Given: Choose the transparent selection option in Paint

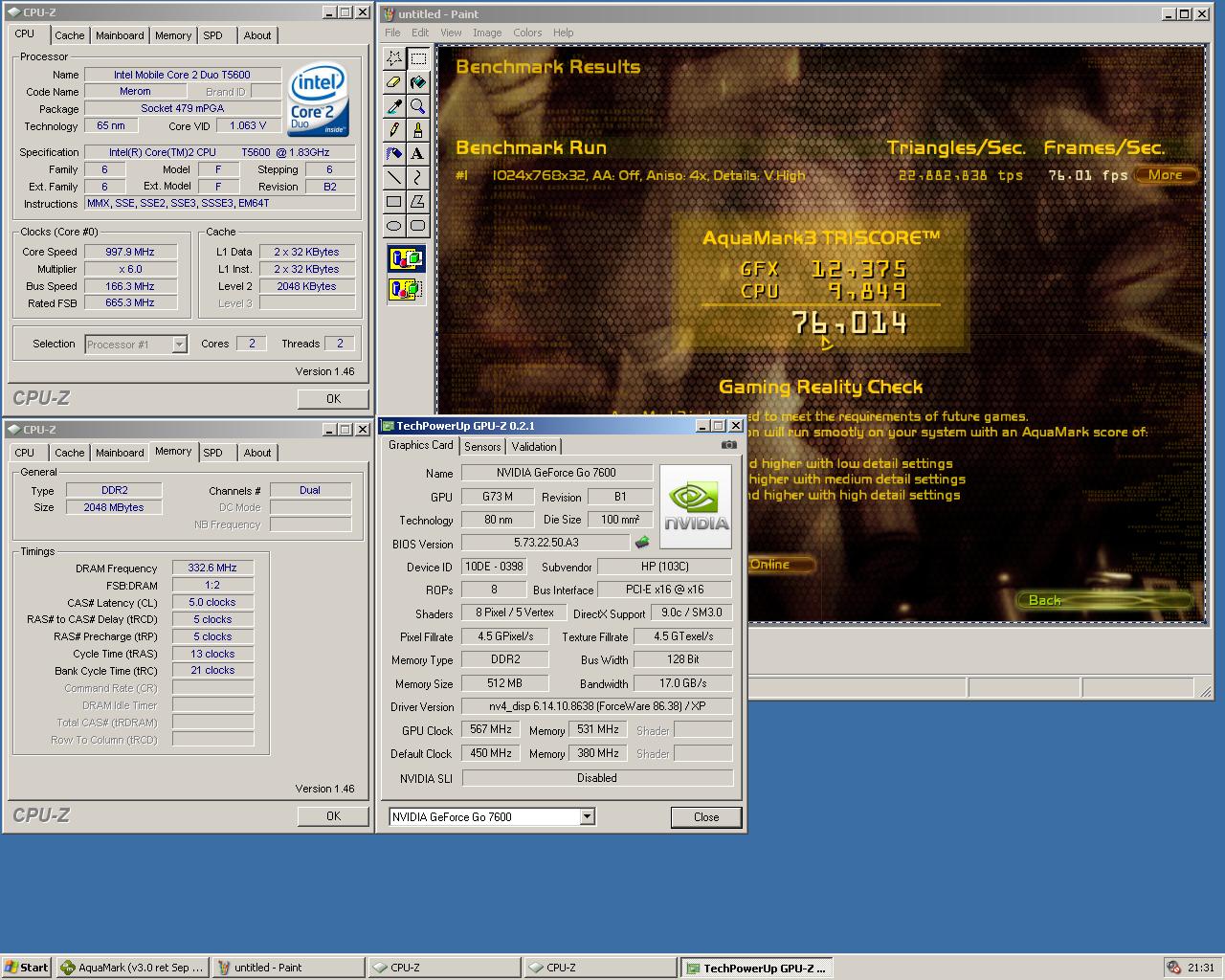Looking at the screenshot, I should pyautogui.click(x=406, y=288).
